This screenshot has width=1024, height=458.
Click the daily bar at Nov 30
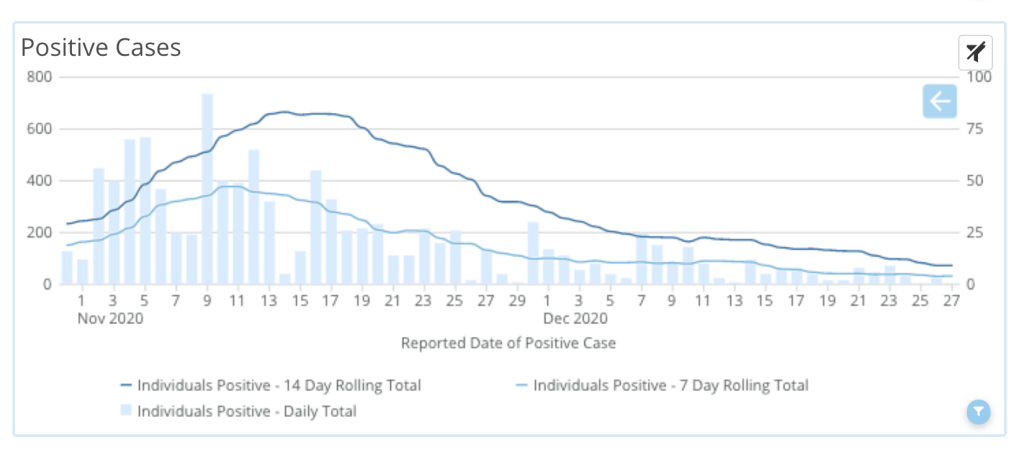tap(534, 253)
